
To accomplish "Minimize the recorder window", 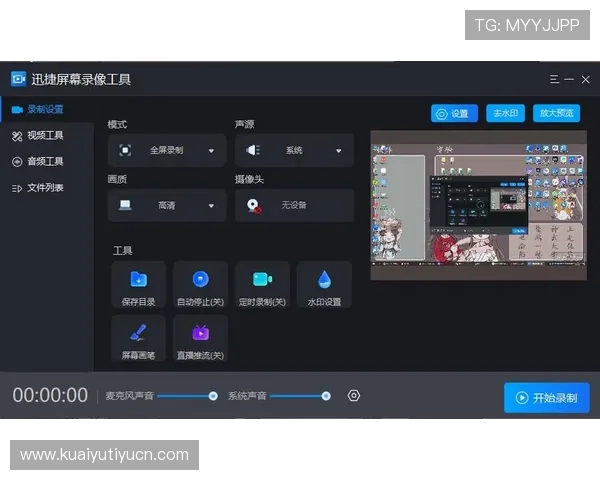I will pos(569,79).
